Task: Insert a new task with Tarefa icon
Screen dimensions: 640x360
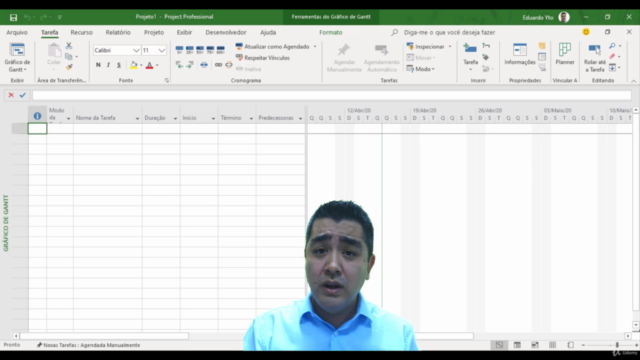Action: [x=470, y=49]
